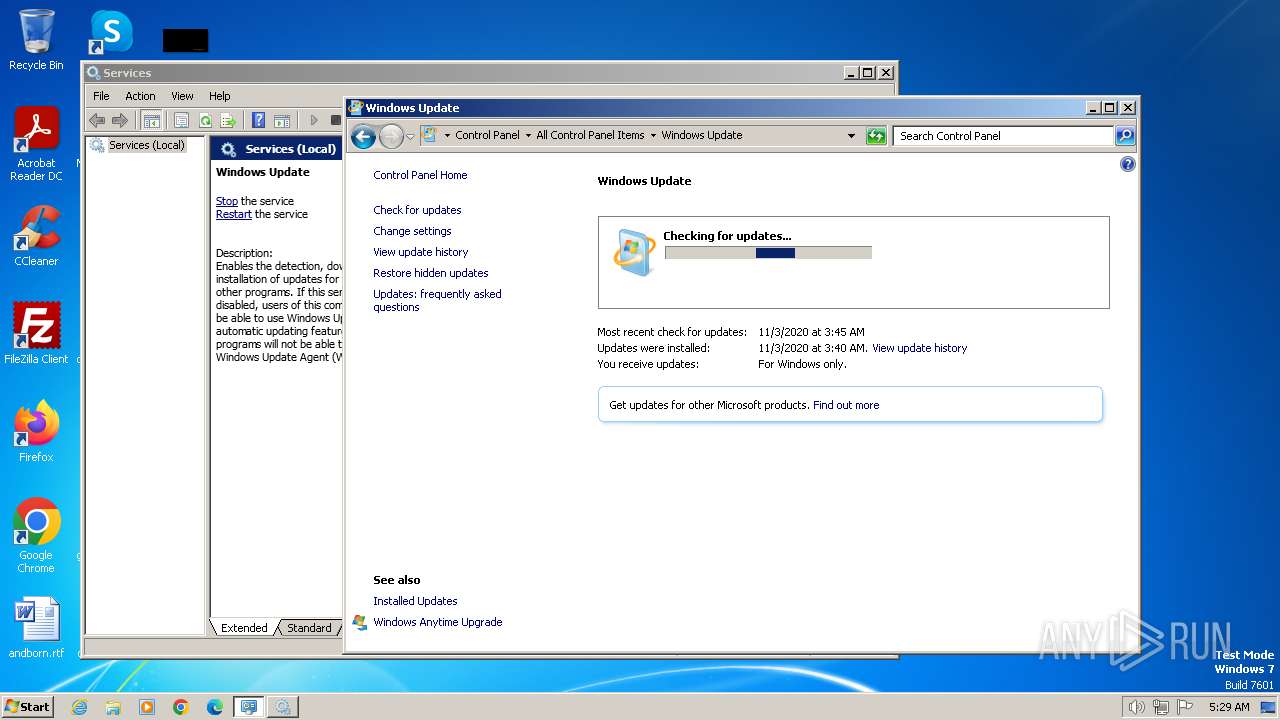Open address bar history dropdown arrow
Viewport: 1280px width, 720px height.
pos(851,136)
